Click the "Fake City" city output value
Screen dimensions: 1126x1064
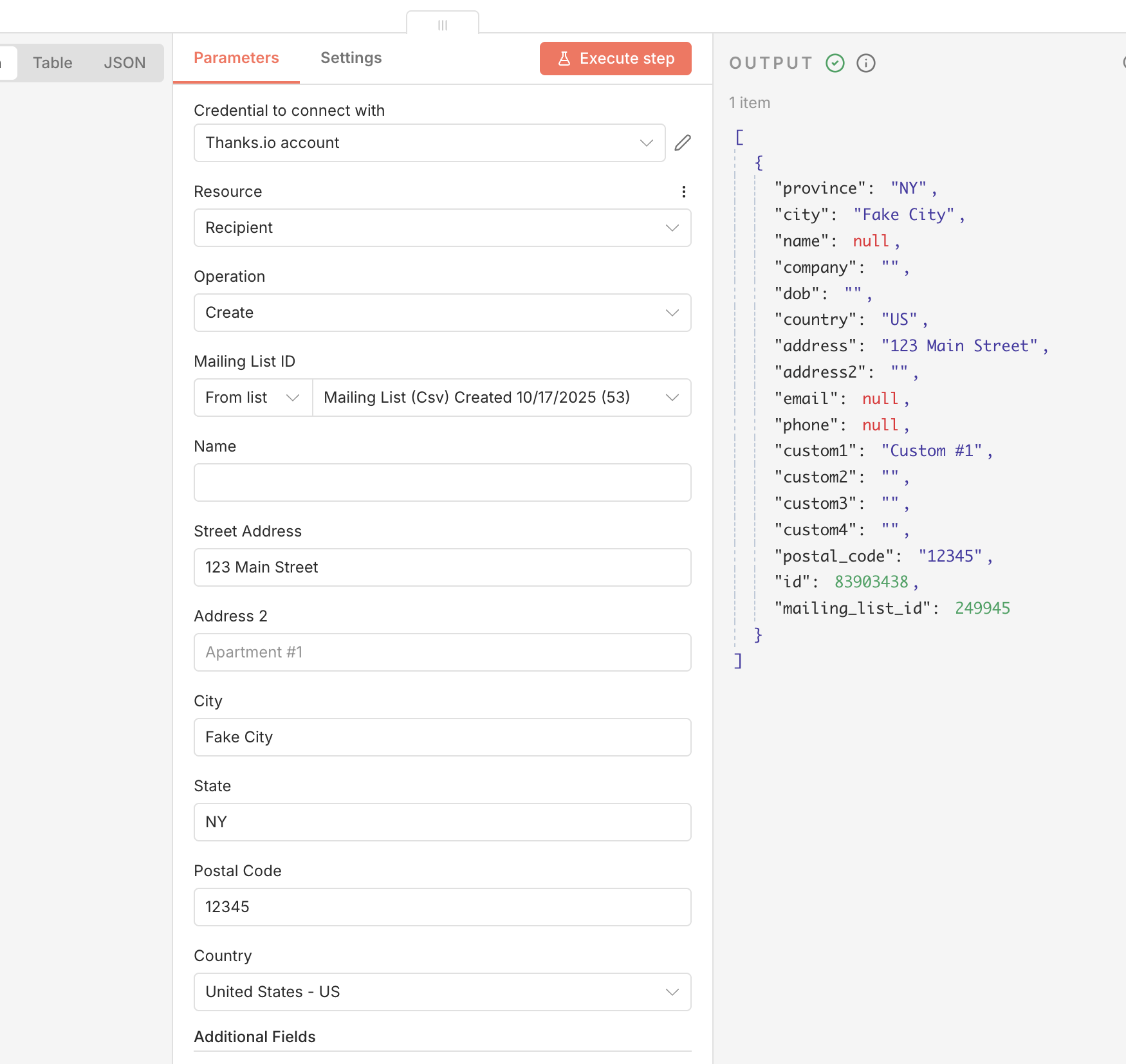(x=904, y=215)
